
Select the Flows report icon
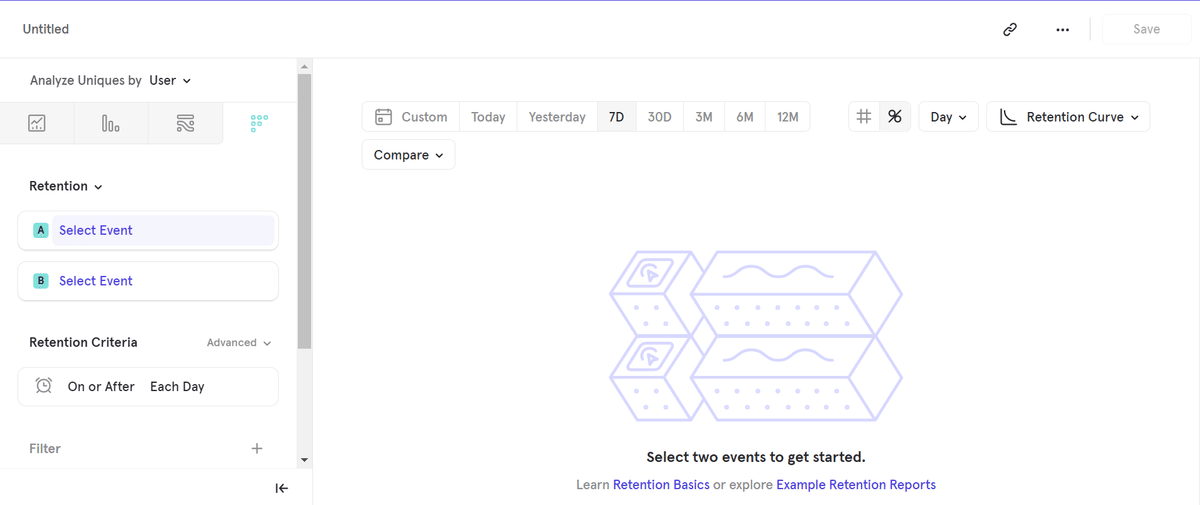(x=185, y=123)
